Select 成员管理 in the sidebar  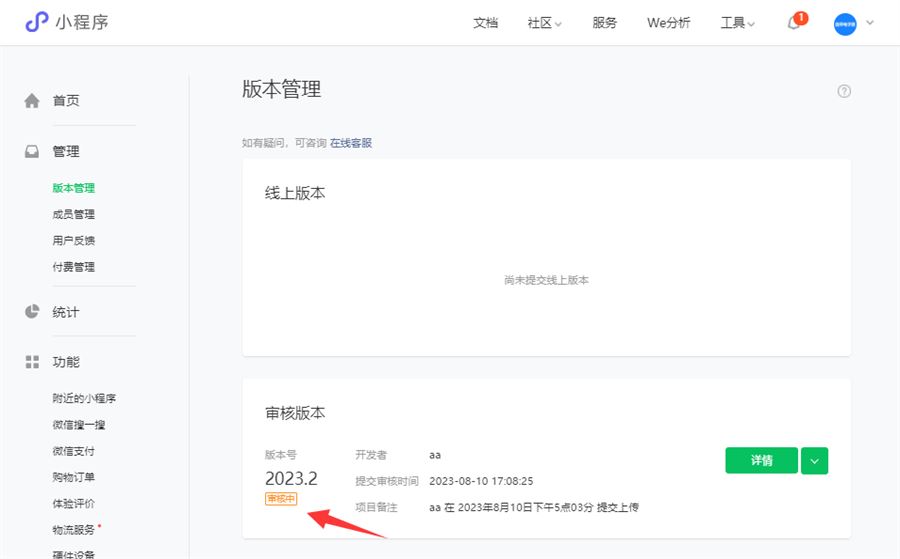click(x=74, y=214)
